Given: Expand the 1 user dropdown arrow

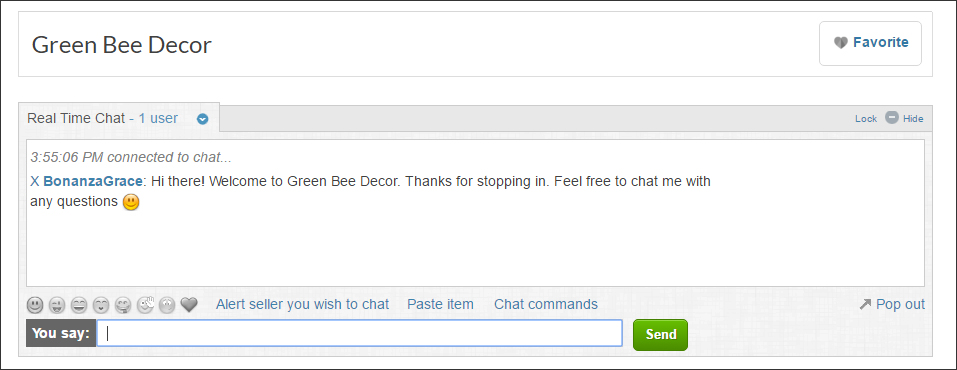Looking at the screenshot, I should click(203, 119).
